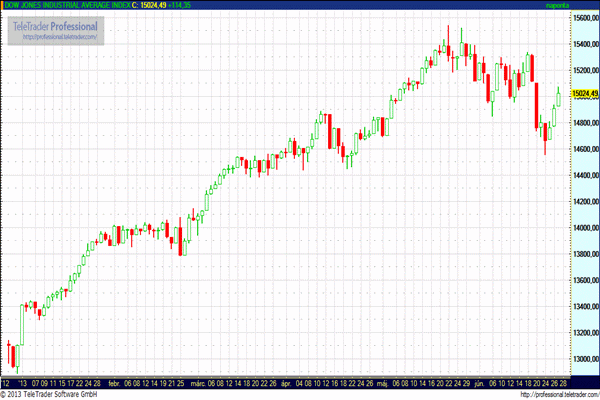This screenshot has height=400, width=600.
Task: Click the TeleTrader Software GmbH copyright text
Action: click(52, 394)
